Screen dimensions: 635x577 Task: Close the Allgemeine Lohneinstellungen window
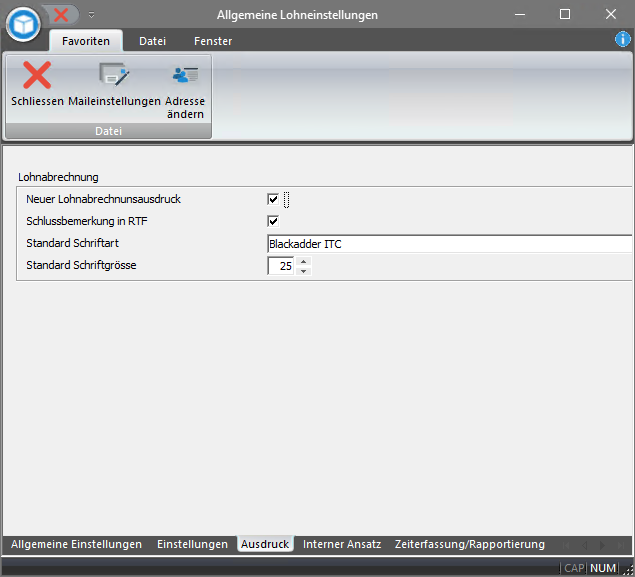pyautogui.click(x=611, y=15)
